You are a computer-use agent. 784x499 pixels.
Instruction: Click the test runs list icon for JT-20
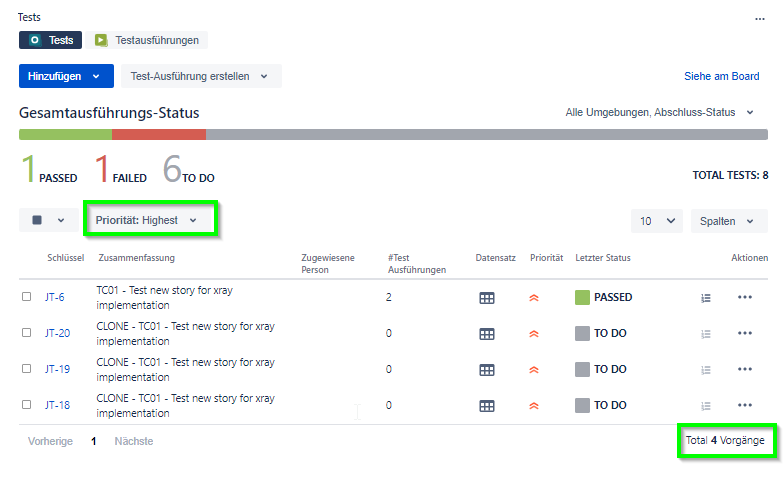[x=706, y=334]
